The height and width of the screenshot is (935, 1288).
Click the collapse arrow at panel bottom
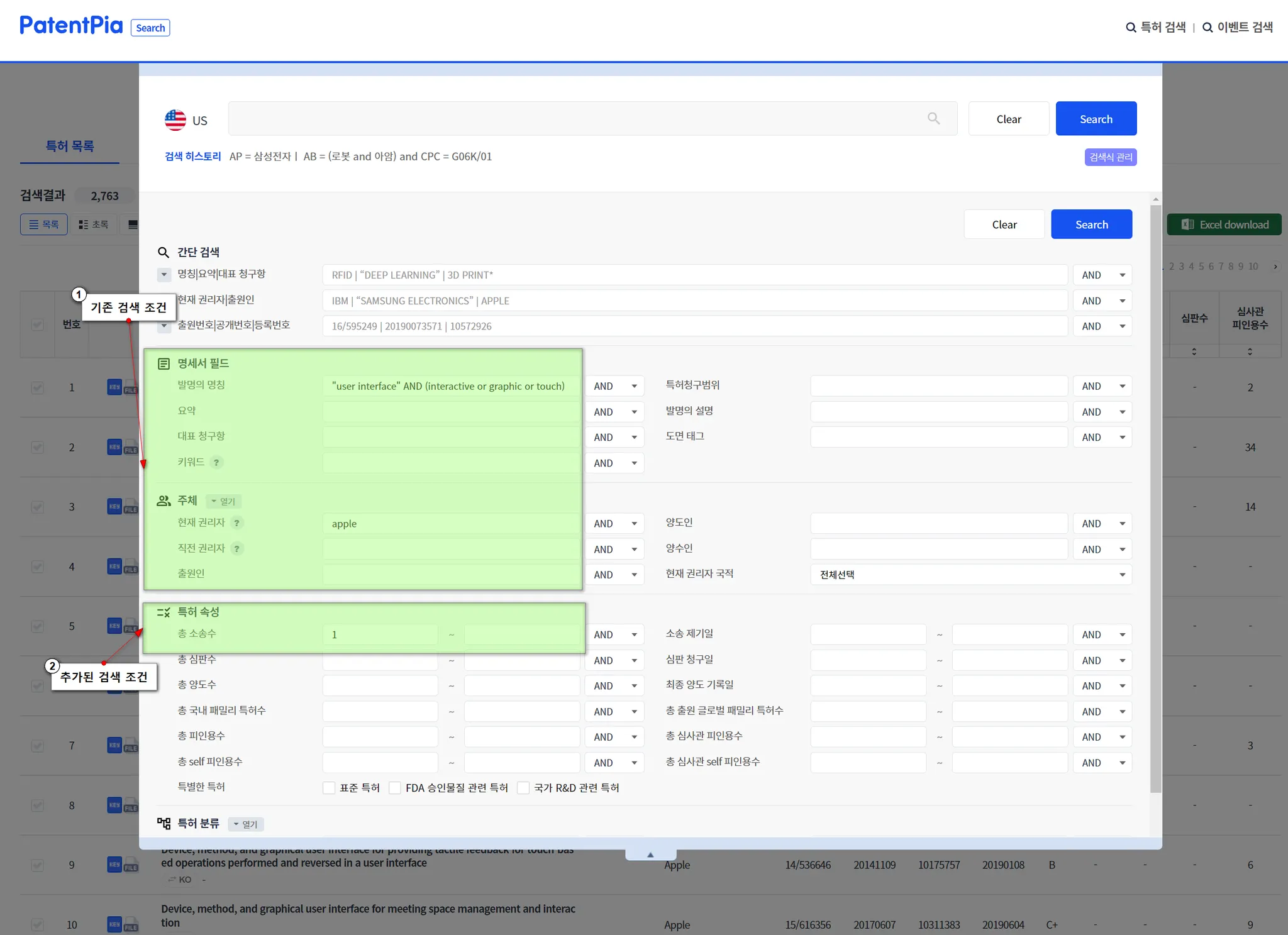point(650,855)
